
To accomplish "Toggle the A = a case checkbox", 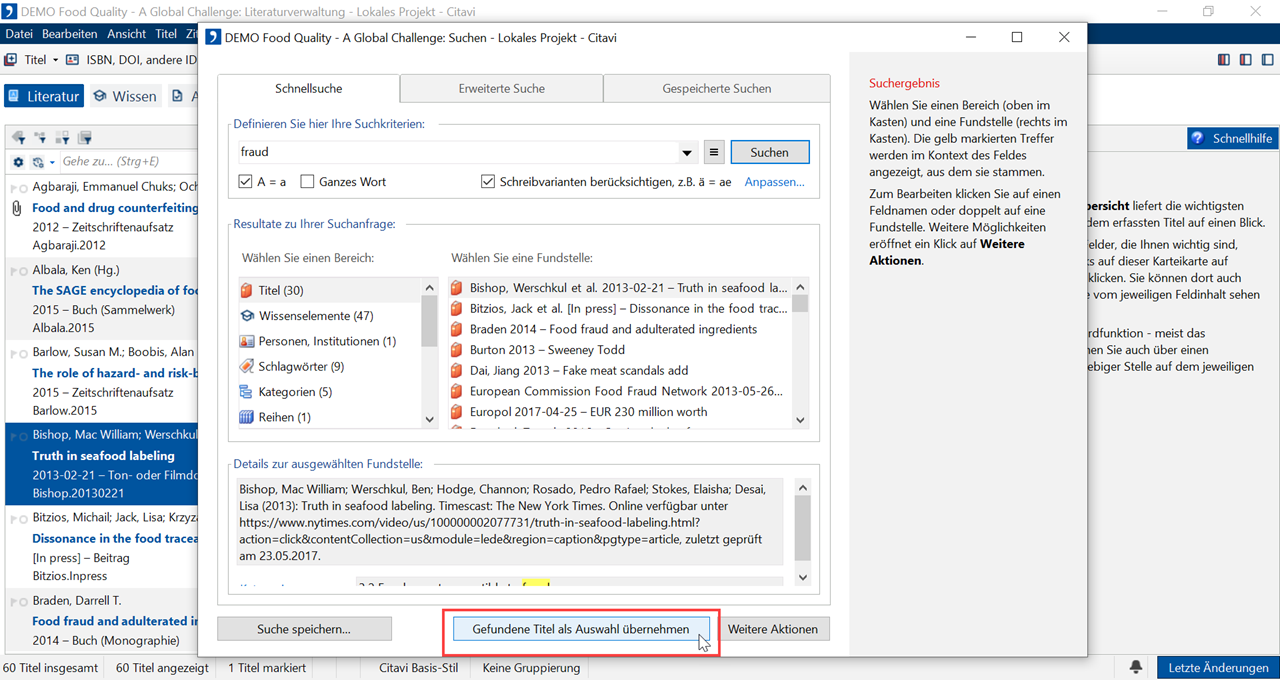I will (x=245, y=182).
